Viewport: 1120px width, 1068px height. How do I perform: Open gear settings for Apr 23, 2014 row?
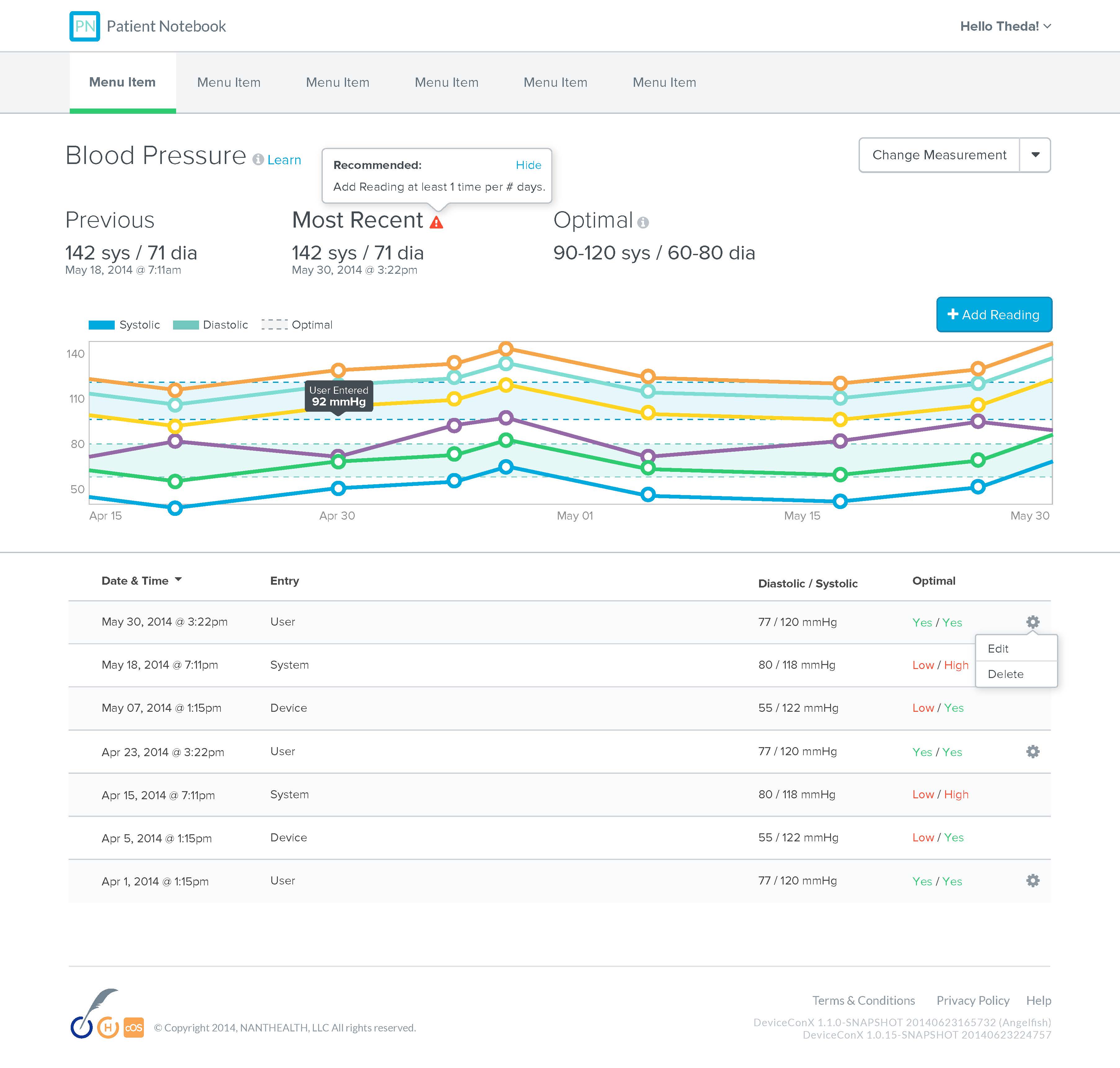click(x=1032, y=751)
